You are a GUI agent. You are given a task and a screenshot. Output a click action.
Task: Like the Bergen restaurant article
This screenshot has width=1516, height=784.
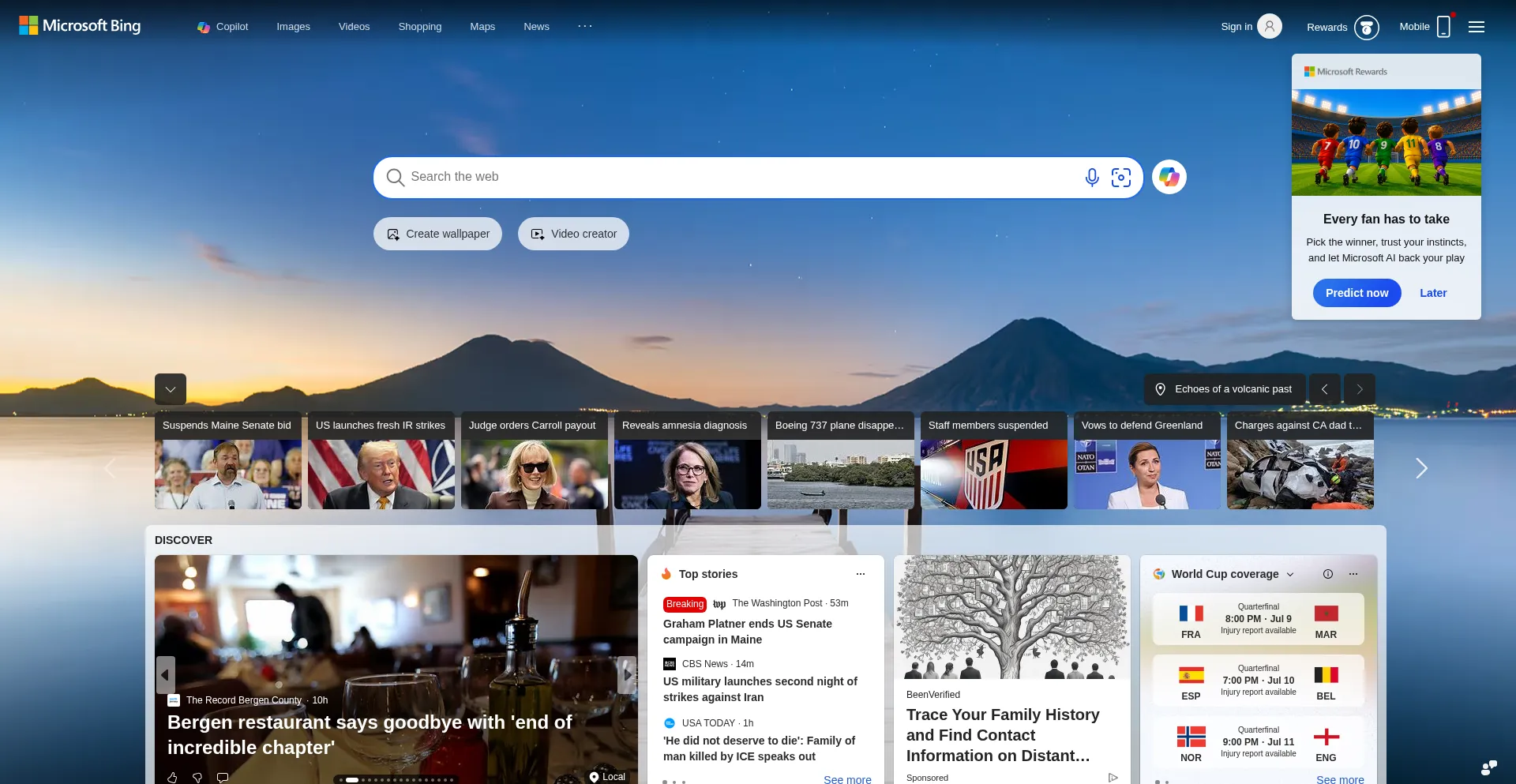point(172,778)
